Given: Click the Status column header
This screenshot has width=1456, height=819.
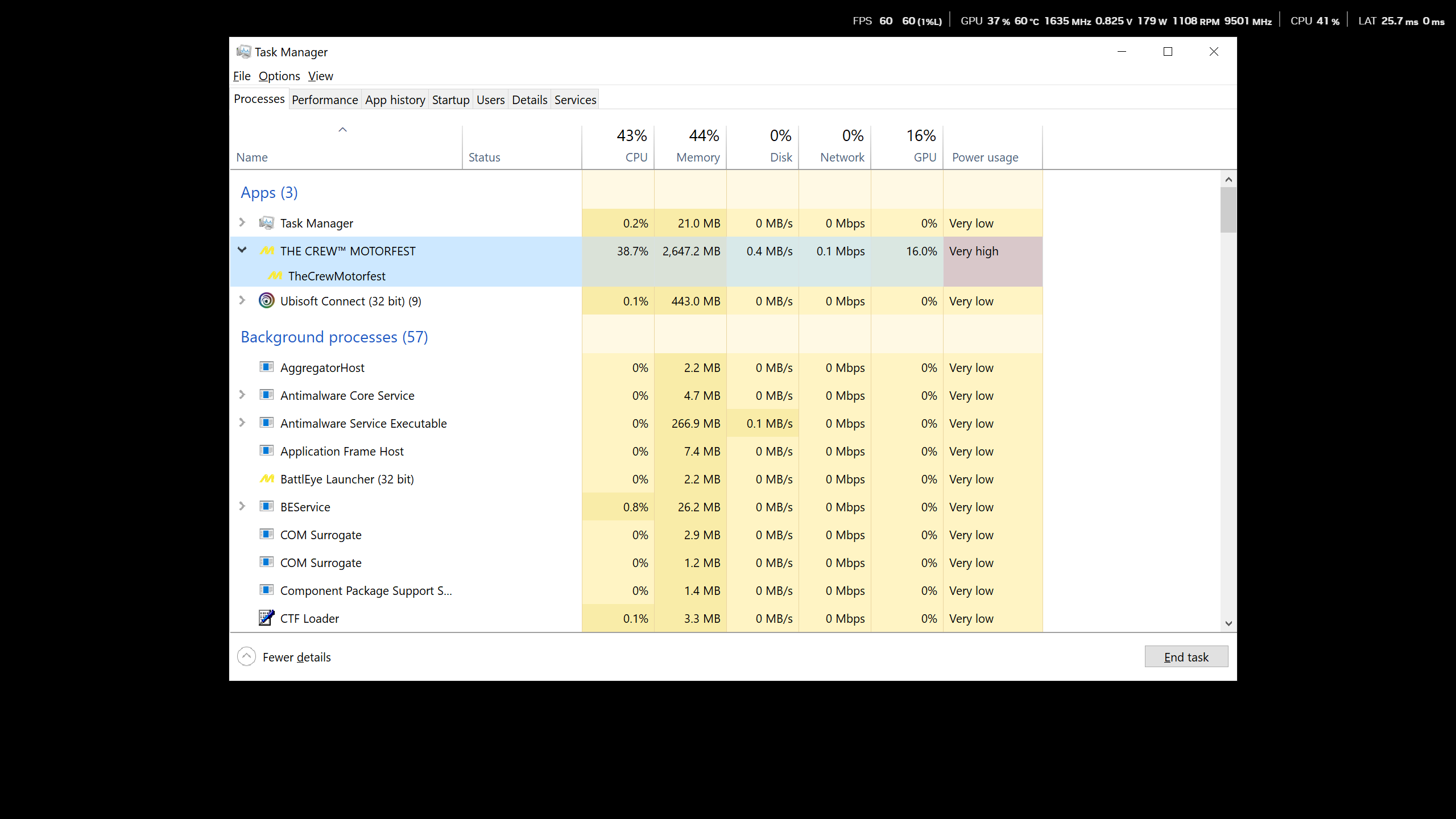Looking at the screenshot, I should coord(522,147).
